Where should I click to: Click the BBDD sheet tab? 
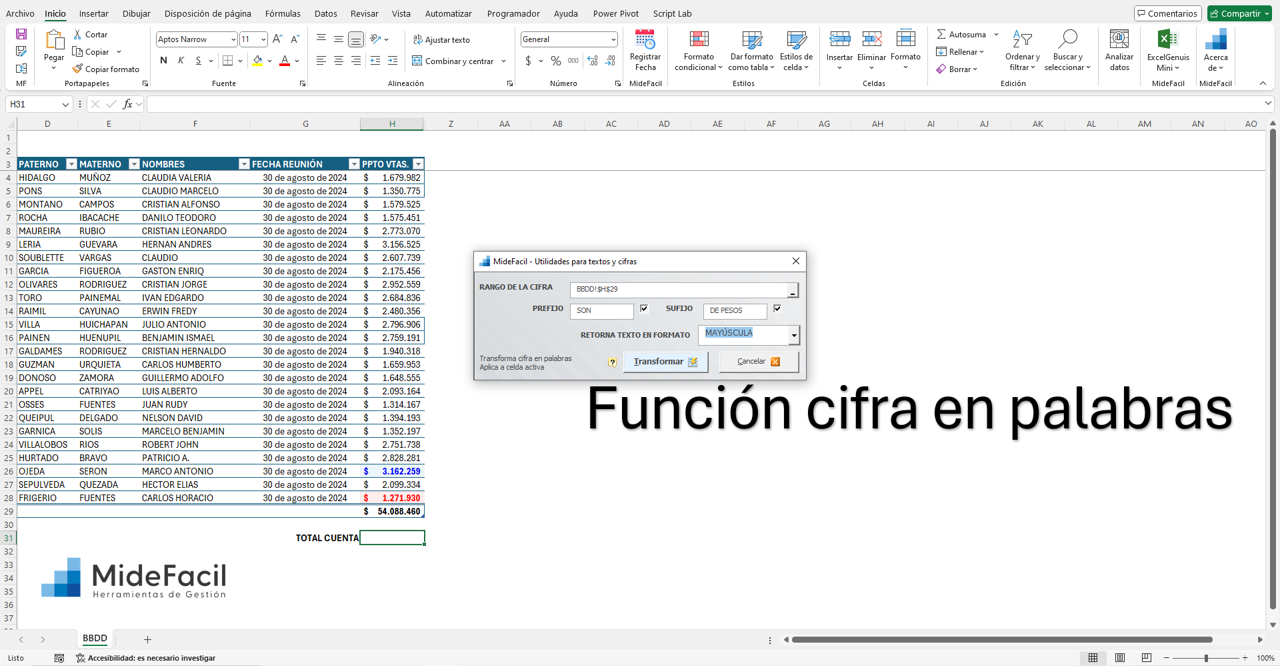click(95, 638)
